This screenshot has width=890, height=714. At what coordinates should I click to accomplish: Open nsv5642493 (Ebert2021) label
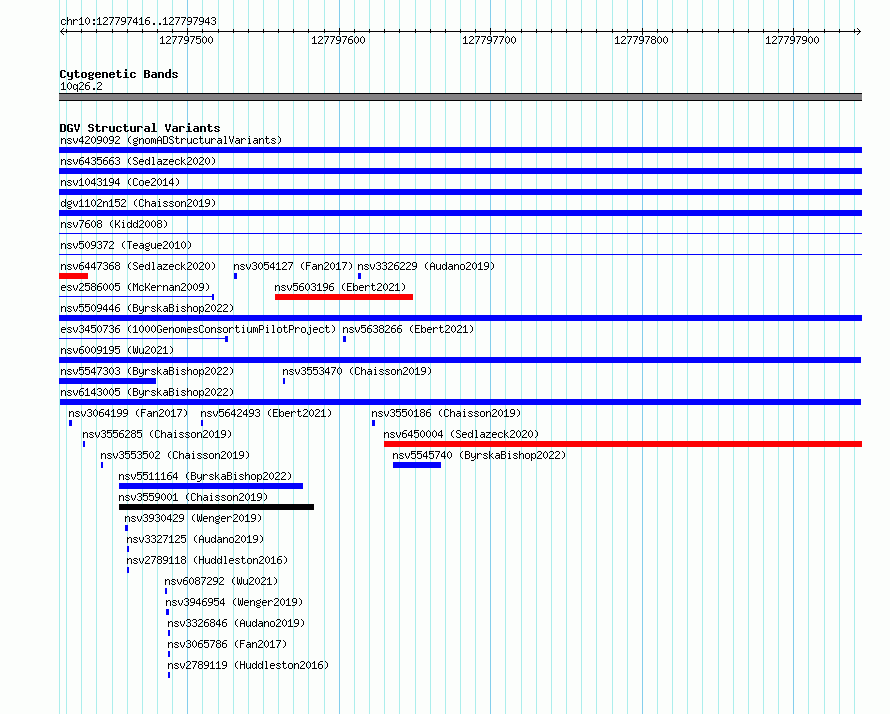(x=266, y=413)
